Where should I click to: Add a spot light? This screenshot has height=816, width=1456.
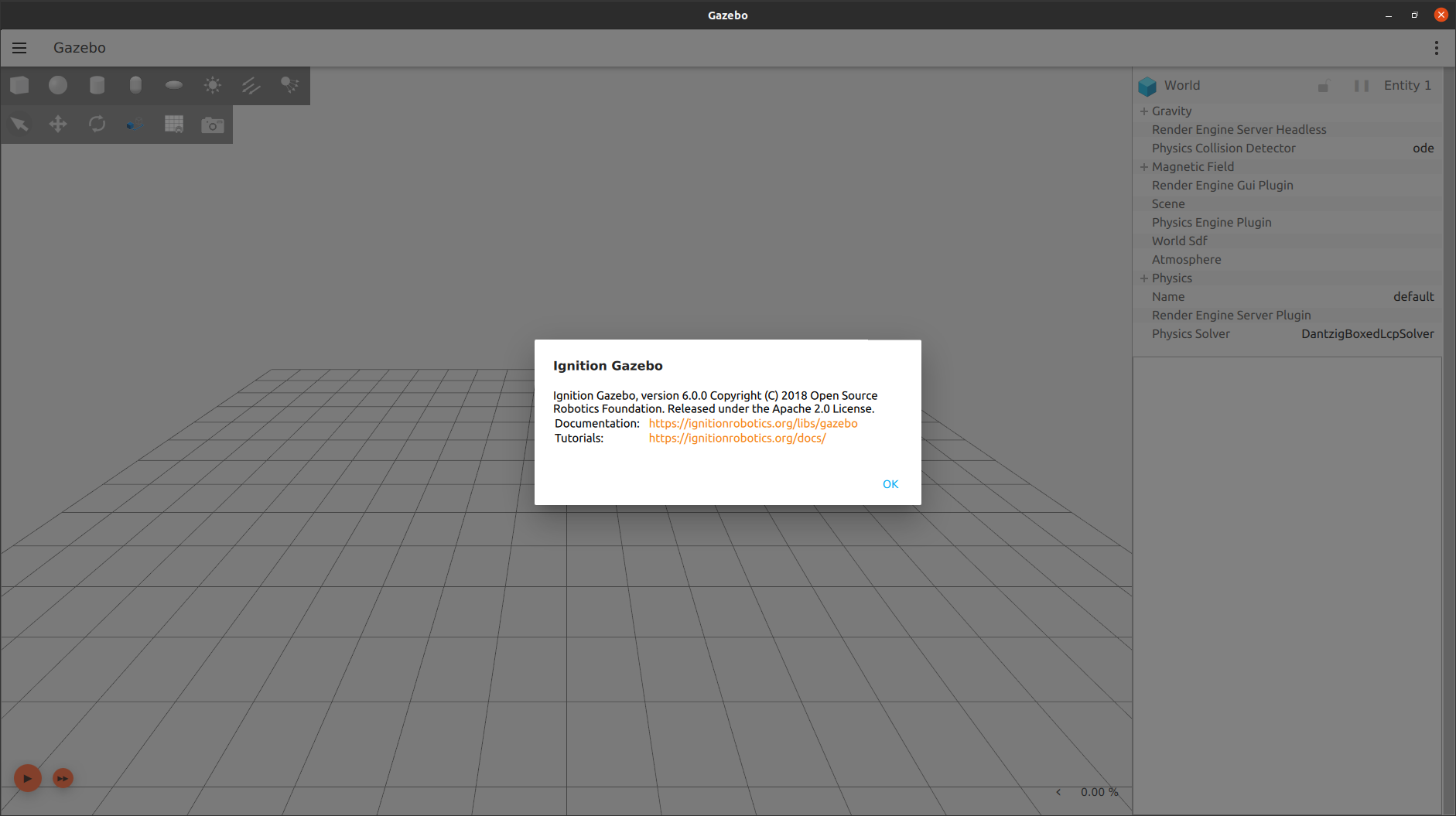click(290, 85)
